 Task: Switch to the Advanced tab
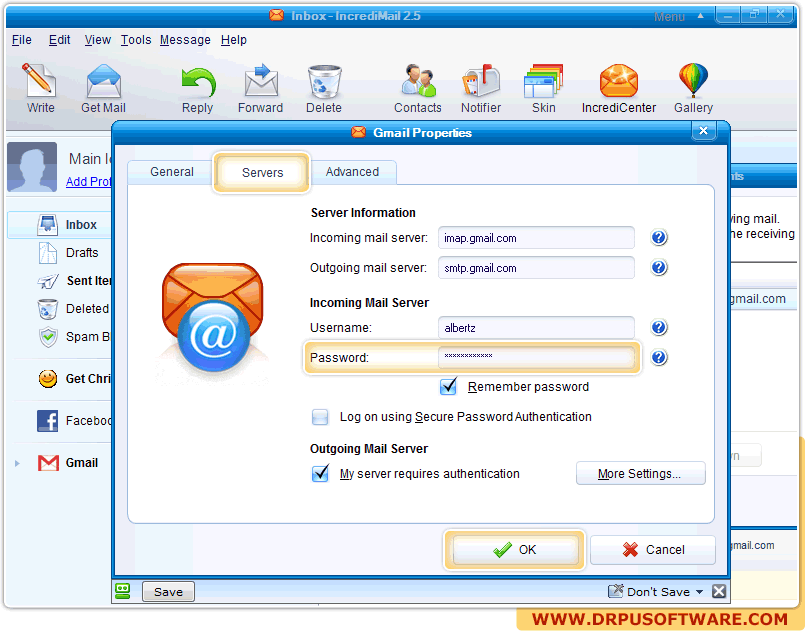(x=352, y=172)
